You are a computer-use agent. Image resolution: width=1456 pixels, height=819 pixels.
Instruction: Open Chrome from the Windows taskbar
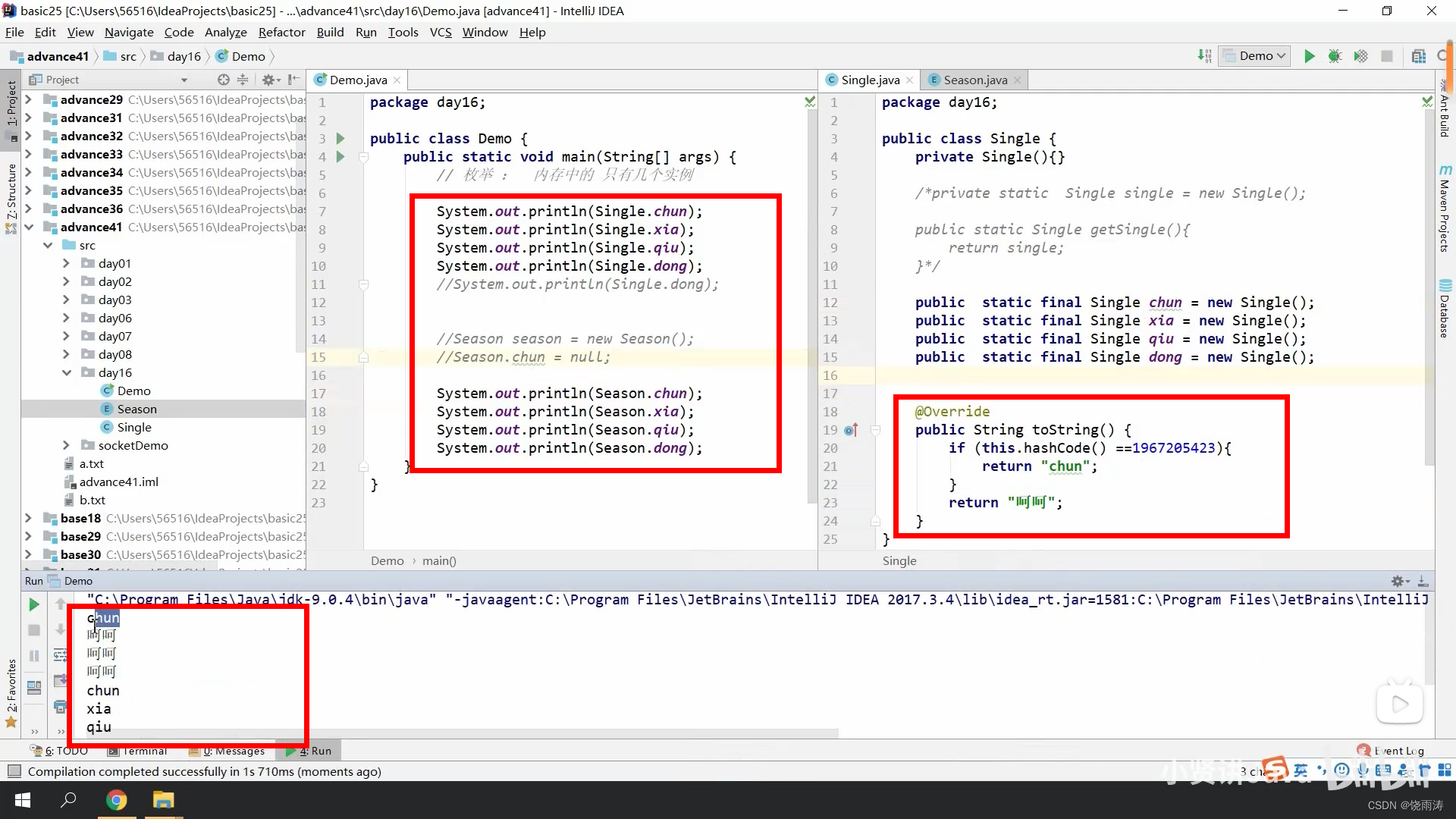click(x=116, y=800)
